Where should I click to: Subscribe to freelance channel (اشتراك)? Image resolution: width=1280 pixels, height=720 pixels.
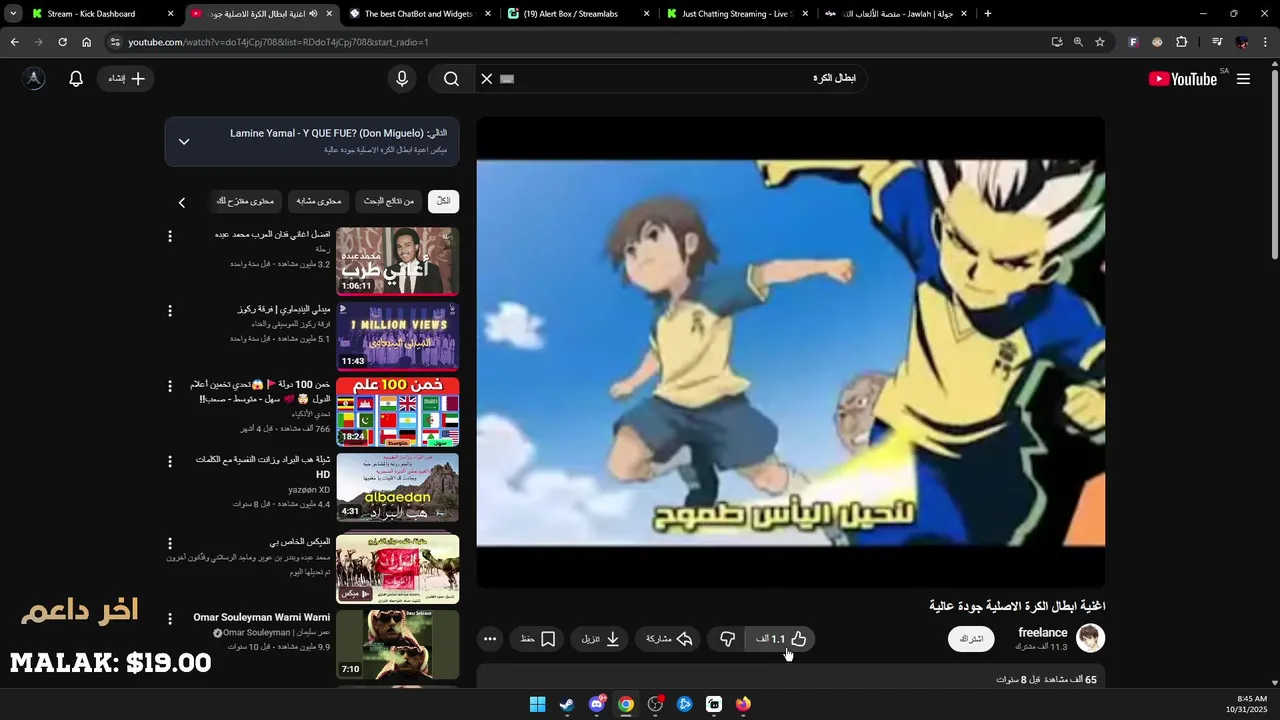coord(971,639)
